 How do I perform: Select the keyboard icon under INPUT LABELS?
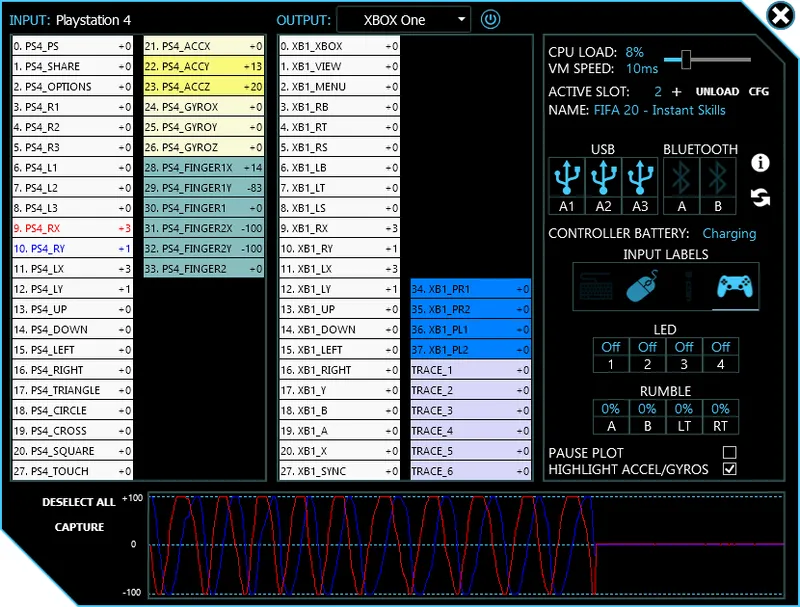[x=597, y=285]
